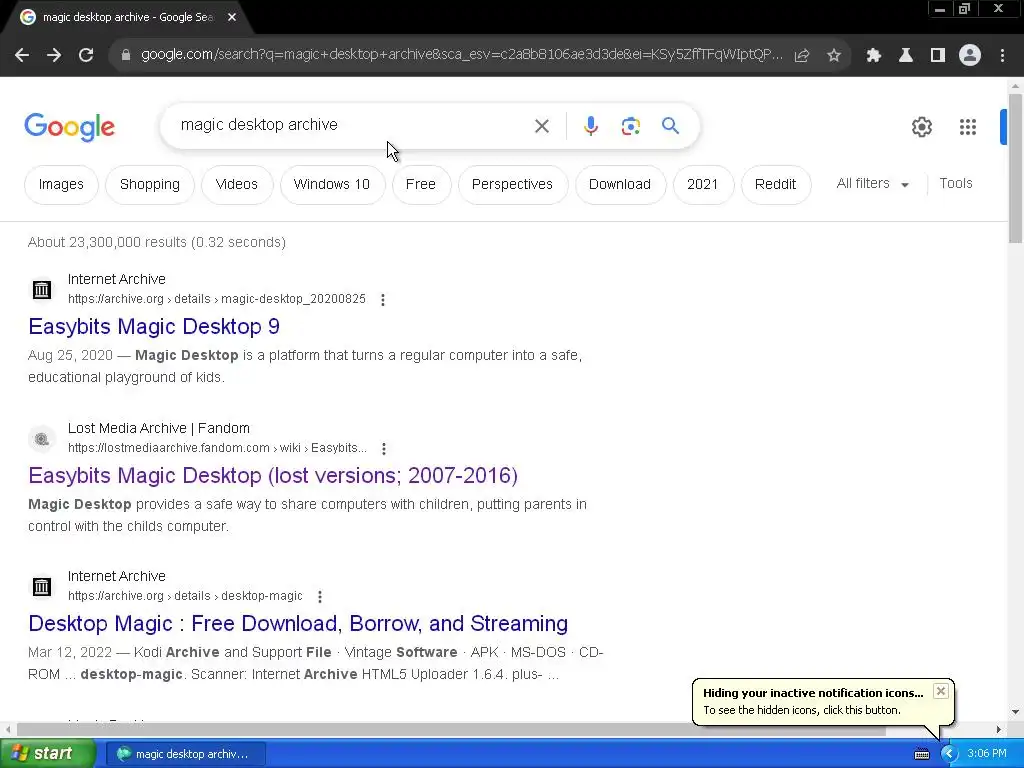Apply the Free filter chip

pos(421,185)
